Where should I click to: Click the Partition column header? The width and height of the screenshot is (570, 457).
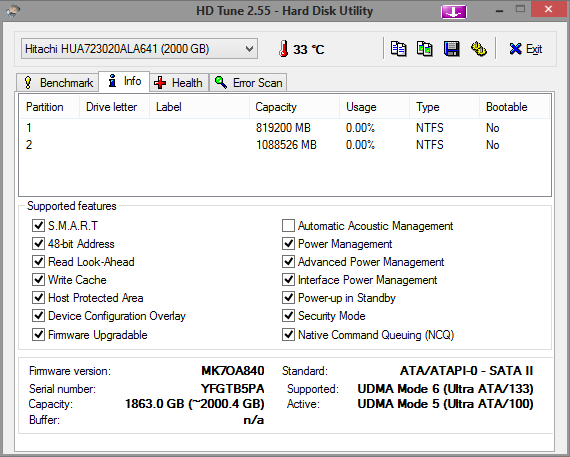pyautogui.click(x=49, y=107)
